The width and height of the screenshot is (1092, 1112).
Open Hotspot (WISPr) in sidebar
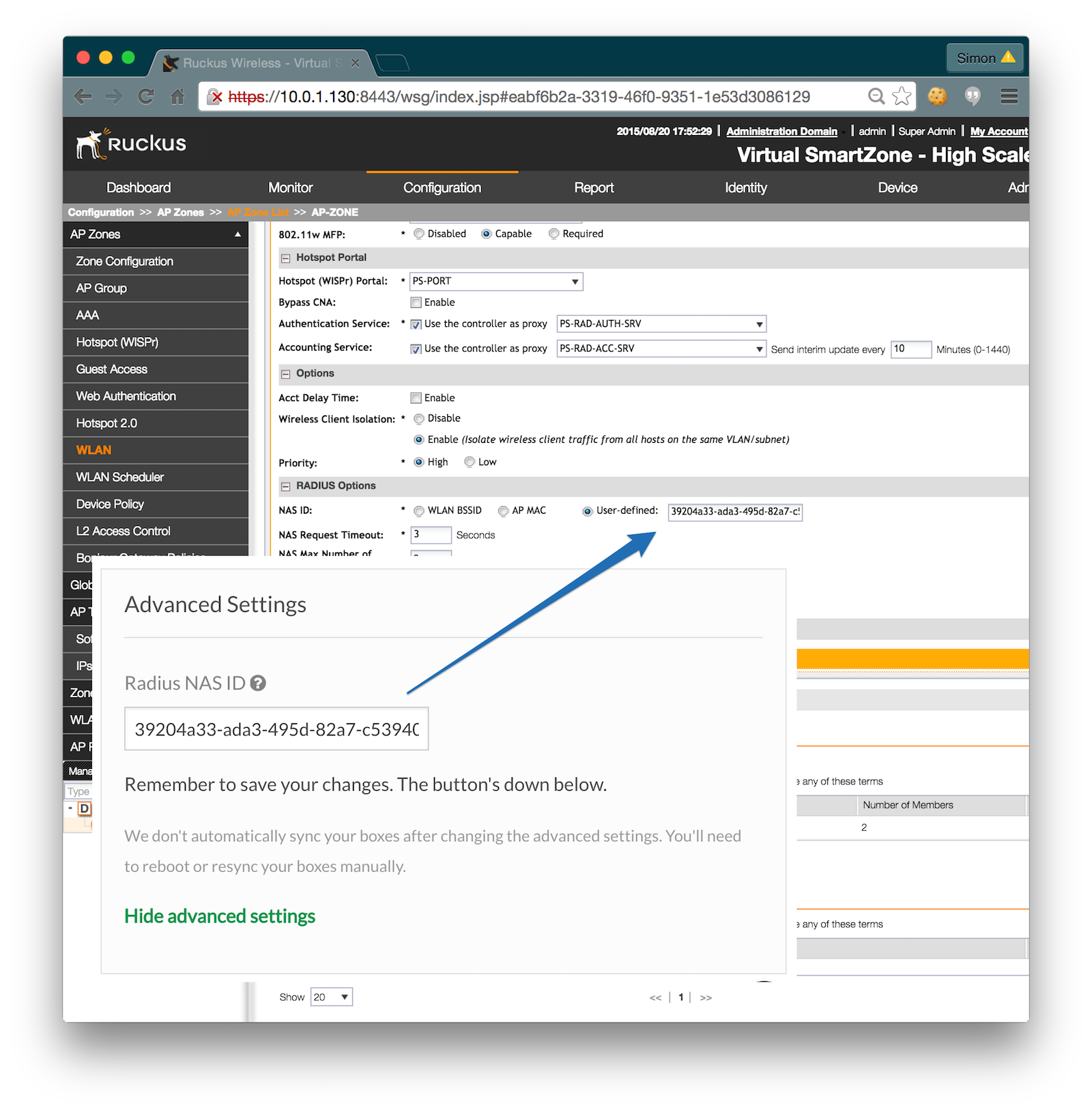click(x=156, y=342)
